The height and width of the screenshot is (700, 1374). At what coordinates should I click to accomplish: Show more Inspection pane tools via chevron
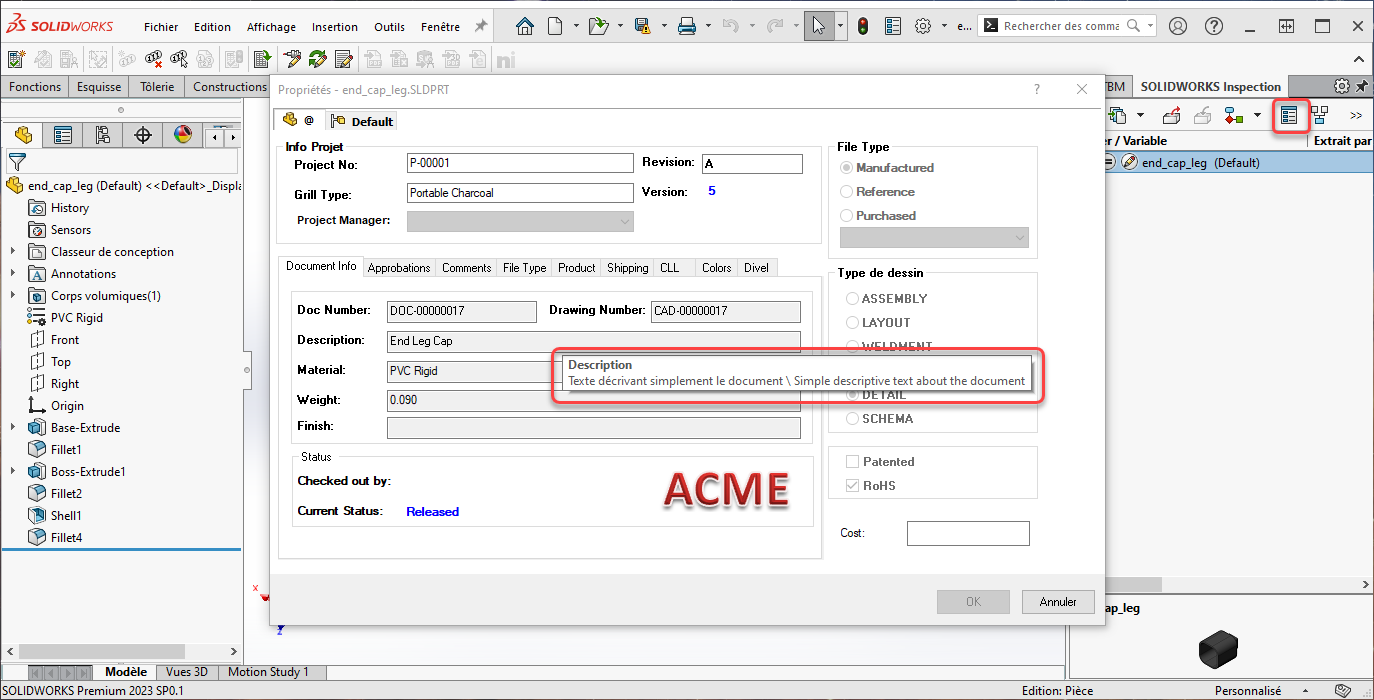1356,116
